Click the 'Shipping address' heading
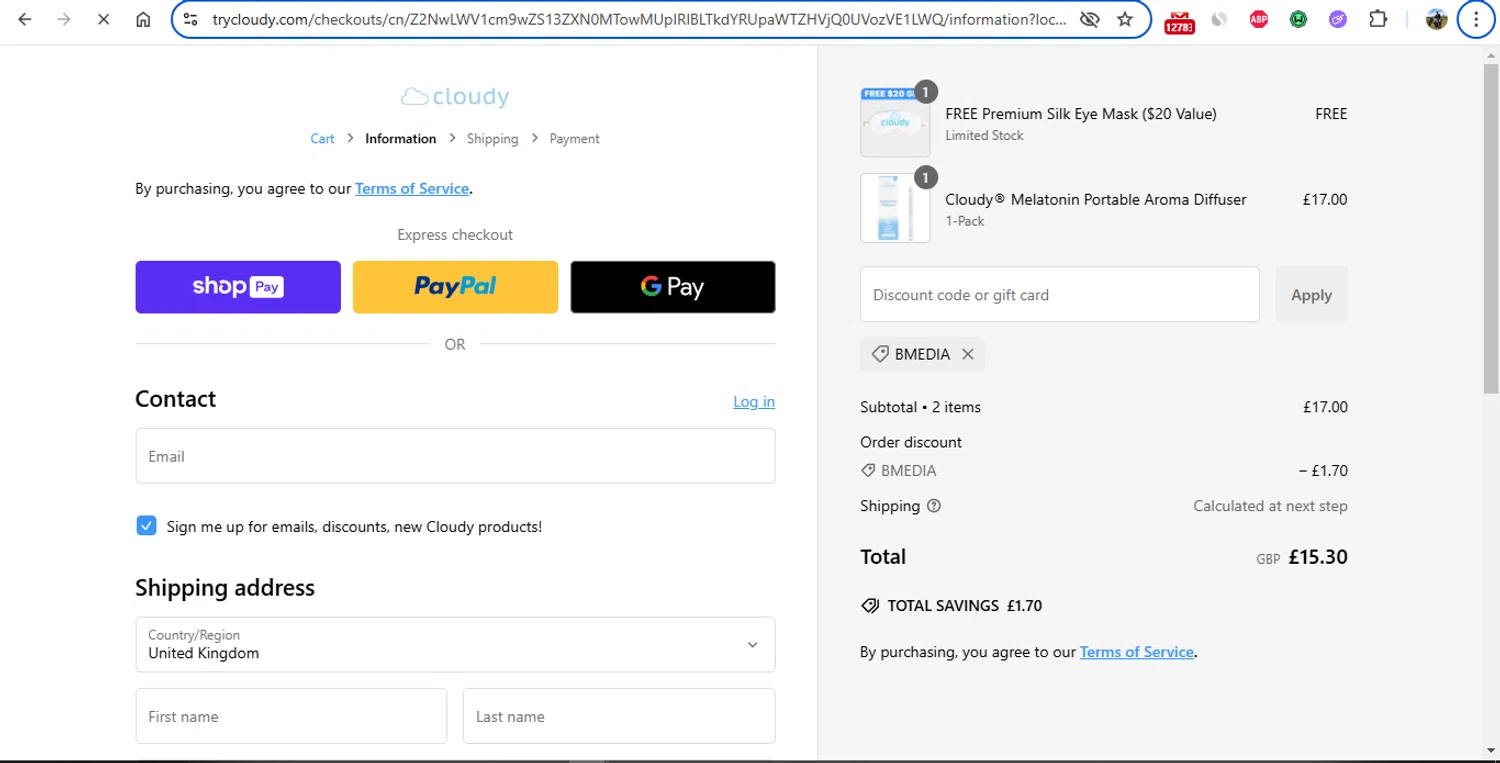Viewport: 1500px width, 763px height. pos(225,587)
